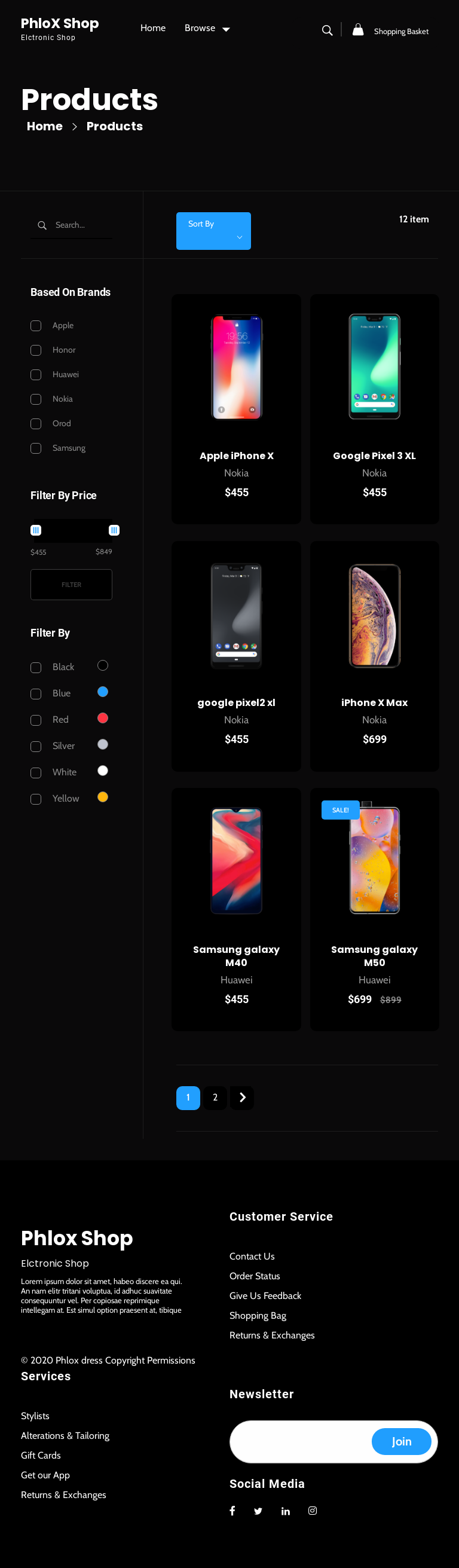Go to next page arrow in pagination
Screen dimensions: 459x1568
[x=241, y=1097]
